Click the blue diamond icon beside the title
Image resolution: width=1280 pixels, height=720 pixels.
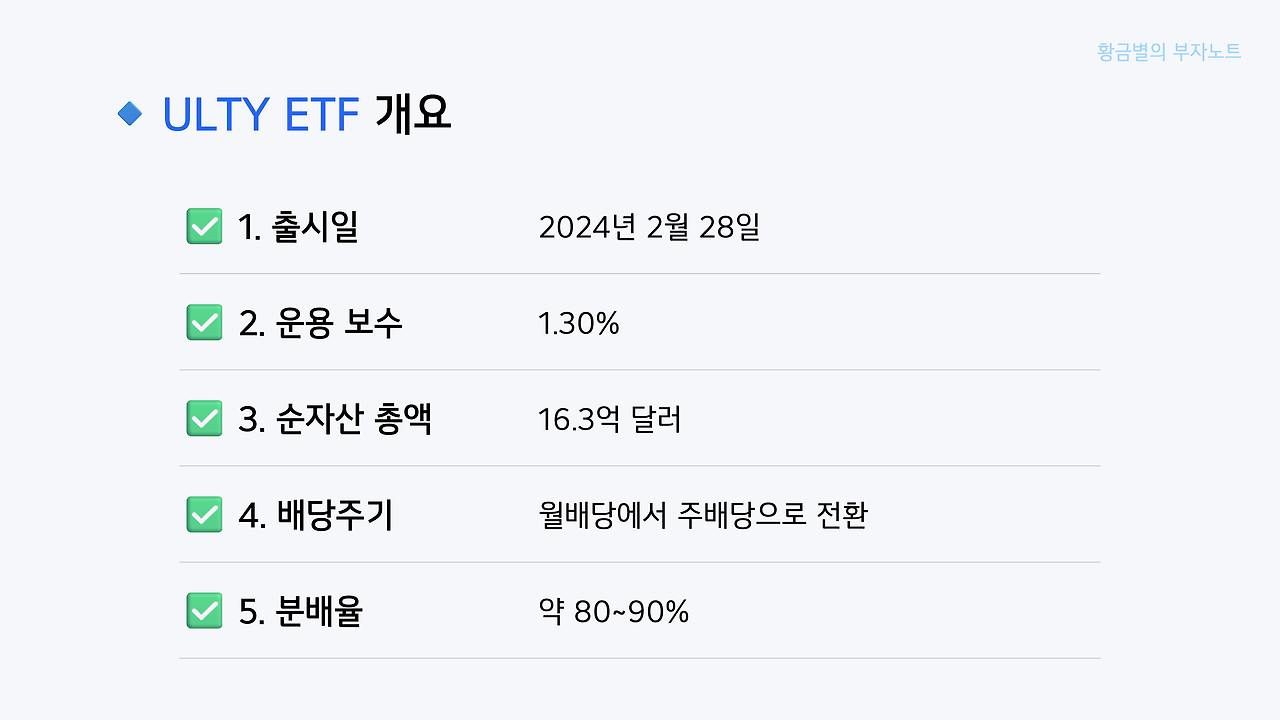click(130, 114)
